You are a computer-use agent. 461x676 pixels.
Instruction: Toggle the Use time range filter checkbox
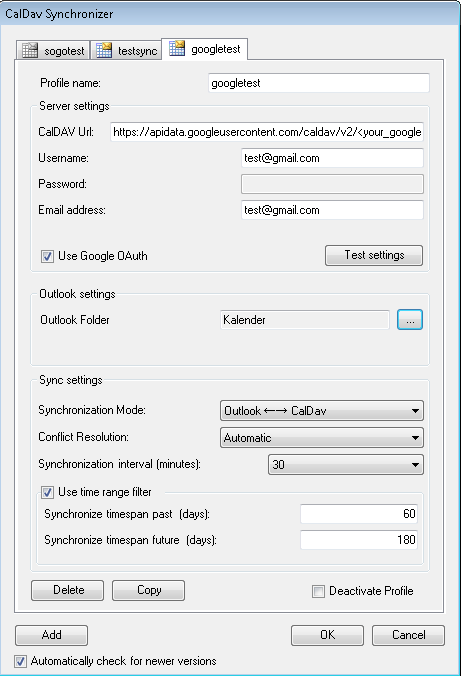tap(47, 492)
